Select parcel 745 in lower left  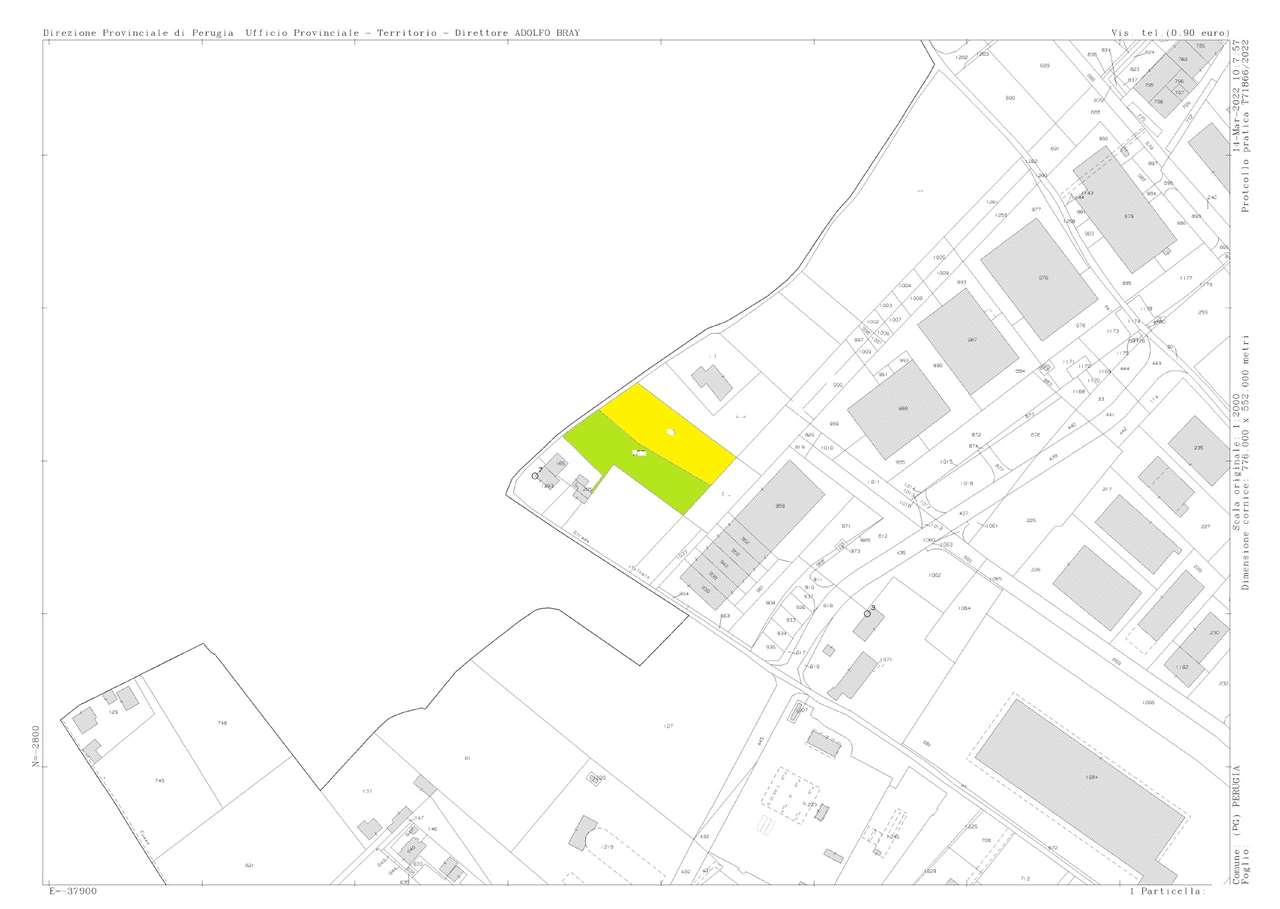coord(158,780)
